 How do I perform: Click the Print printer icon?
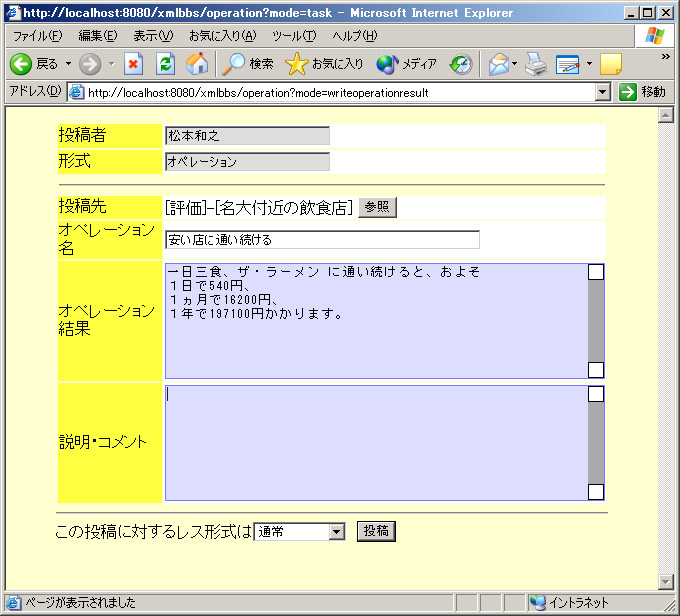pos(536,64)
